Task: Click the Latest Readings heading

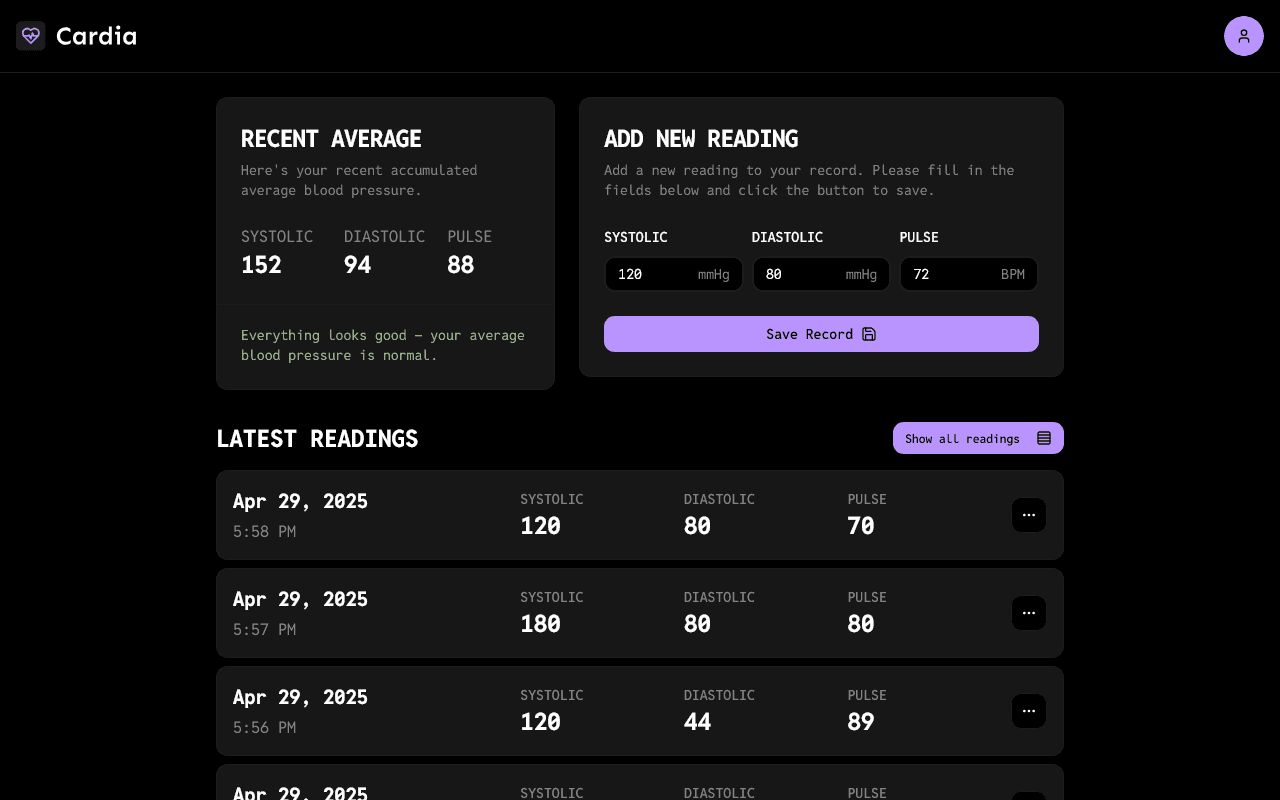Action: 317,438
